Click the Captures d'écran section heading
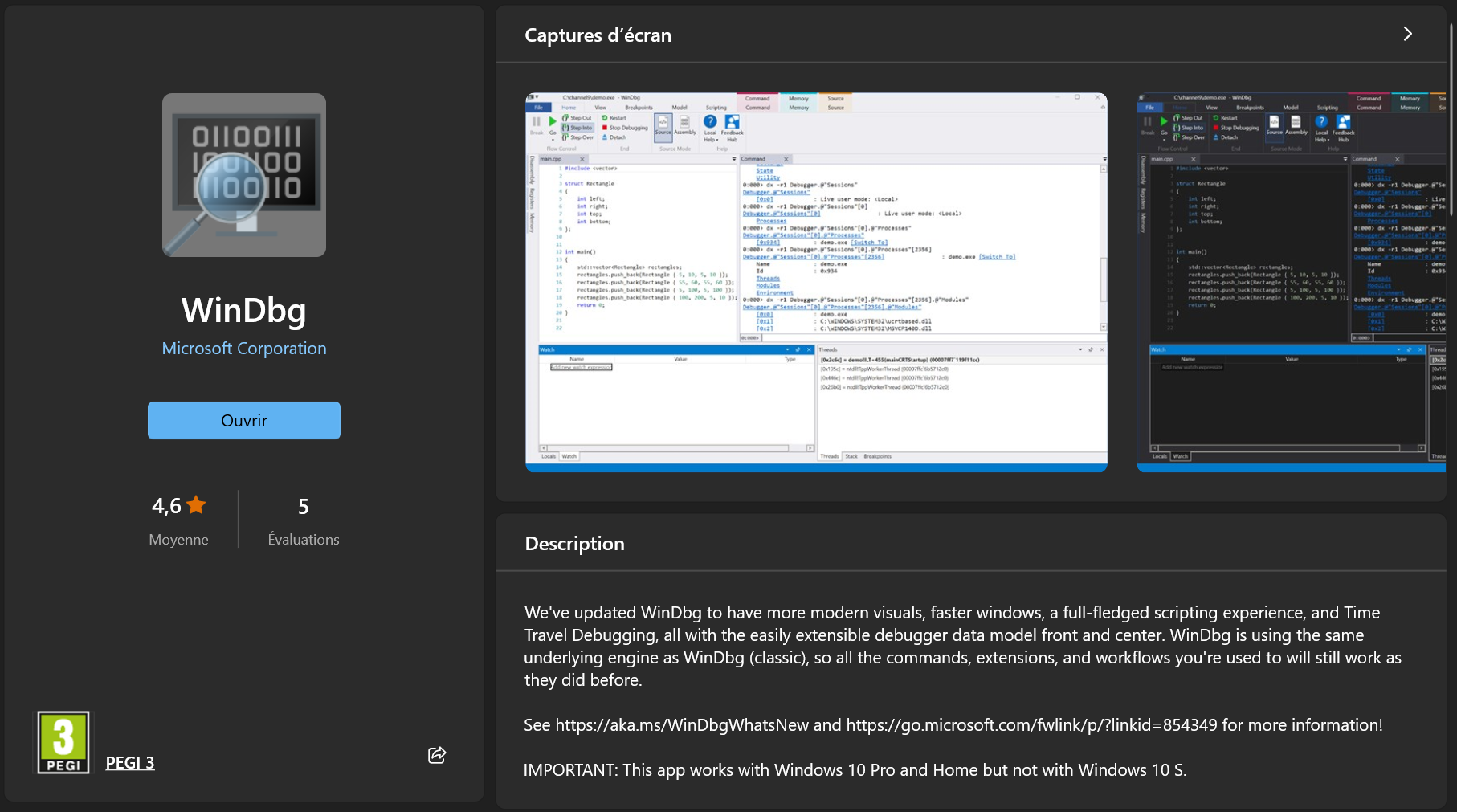Screen dimensions: 1457x812 [x=598, y=35]
